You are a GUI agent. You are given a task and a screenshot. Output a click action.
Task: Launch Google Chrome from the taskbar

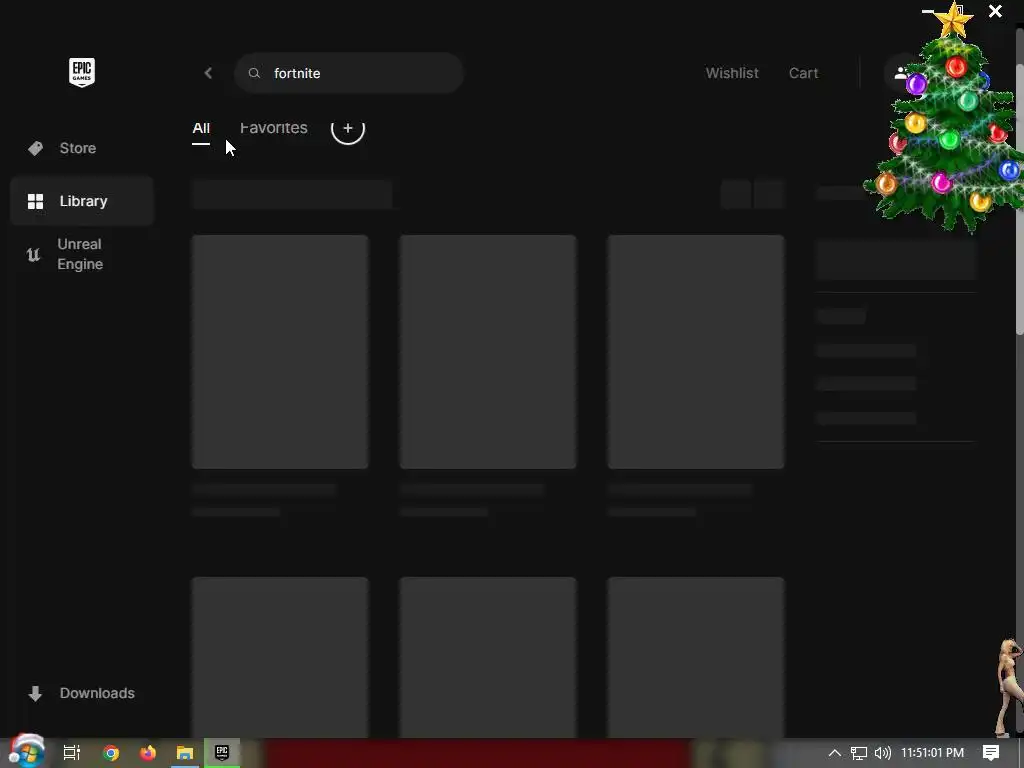click(x=111, y=753)
